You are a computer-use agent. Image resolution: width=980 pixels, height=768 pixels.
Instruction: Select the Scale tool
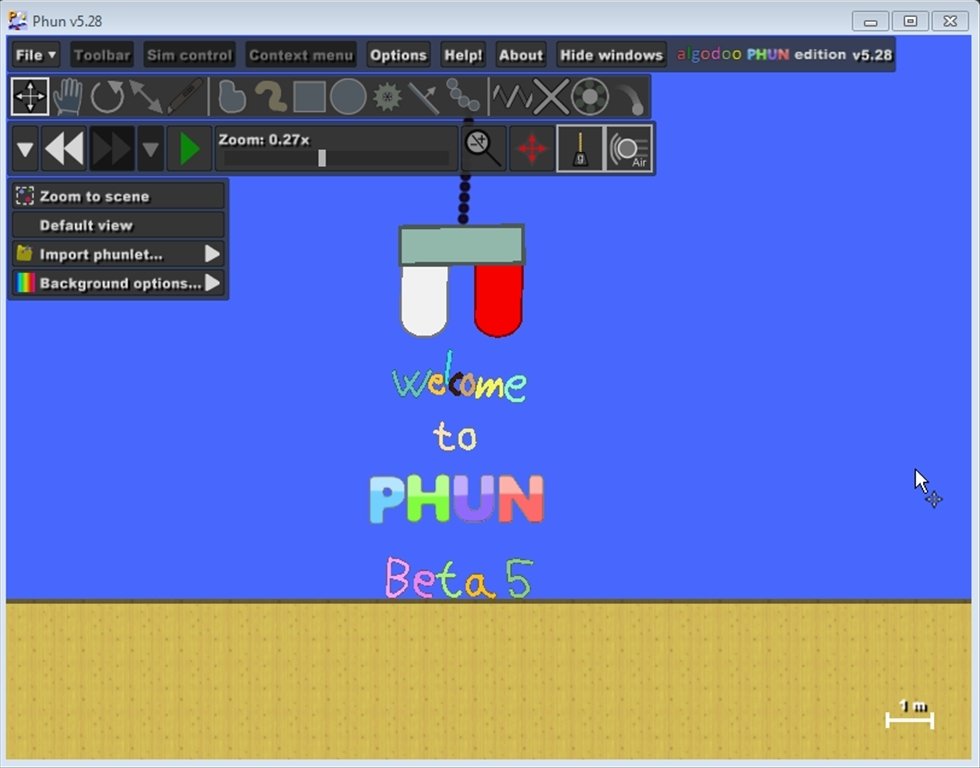(x=145, y=96)
